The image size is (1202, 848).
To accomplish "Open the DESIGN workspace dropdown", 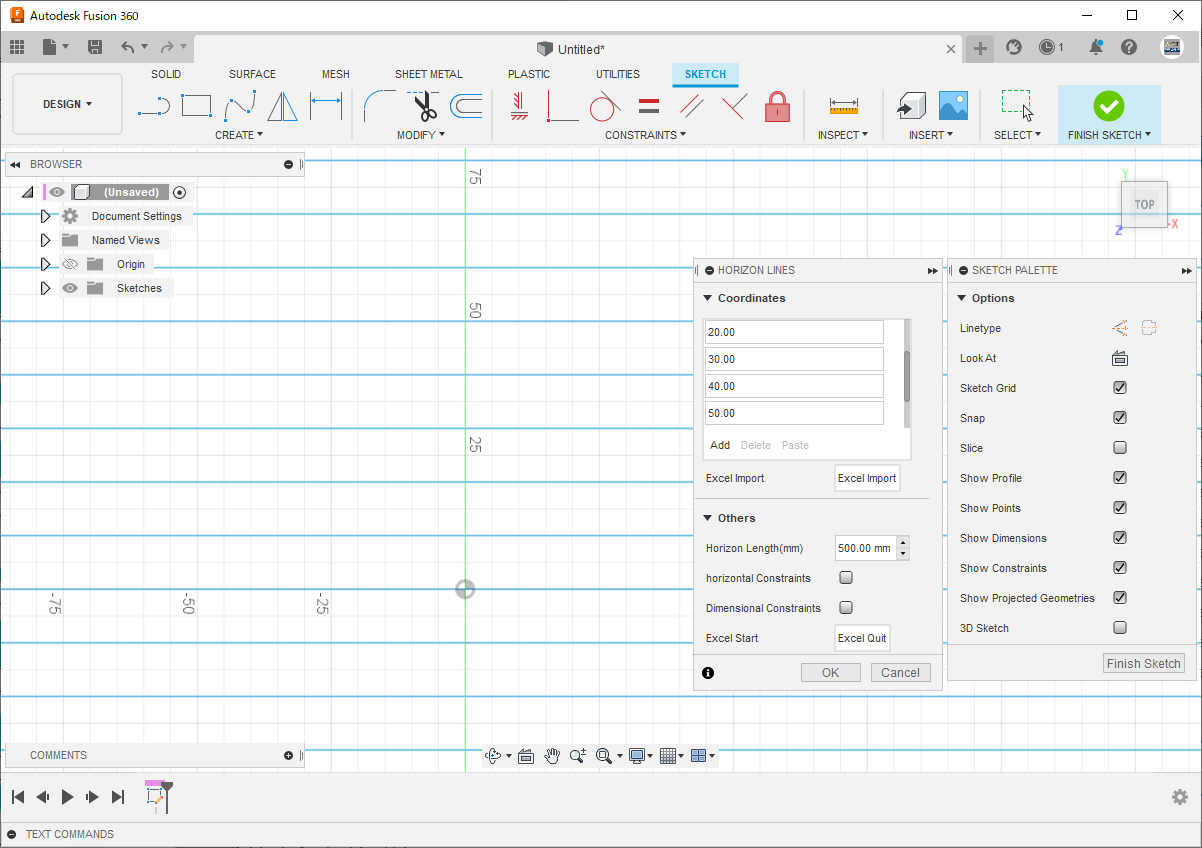I will pyautogui.click(x=67, y=104).
